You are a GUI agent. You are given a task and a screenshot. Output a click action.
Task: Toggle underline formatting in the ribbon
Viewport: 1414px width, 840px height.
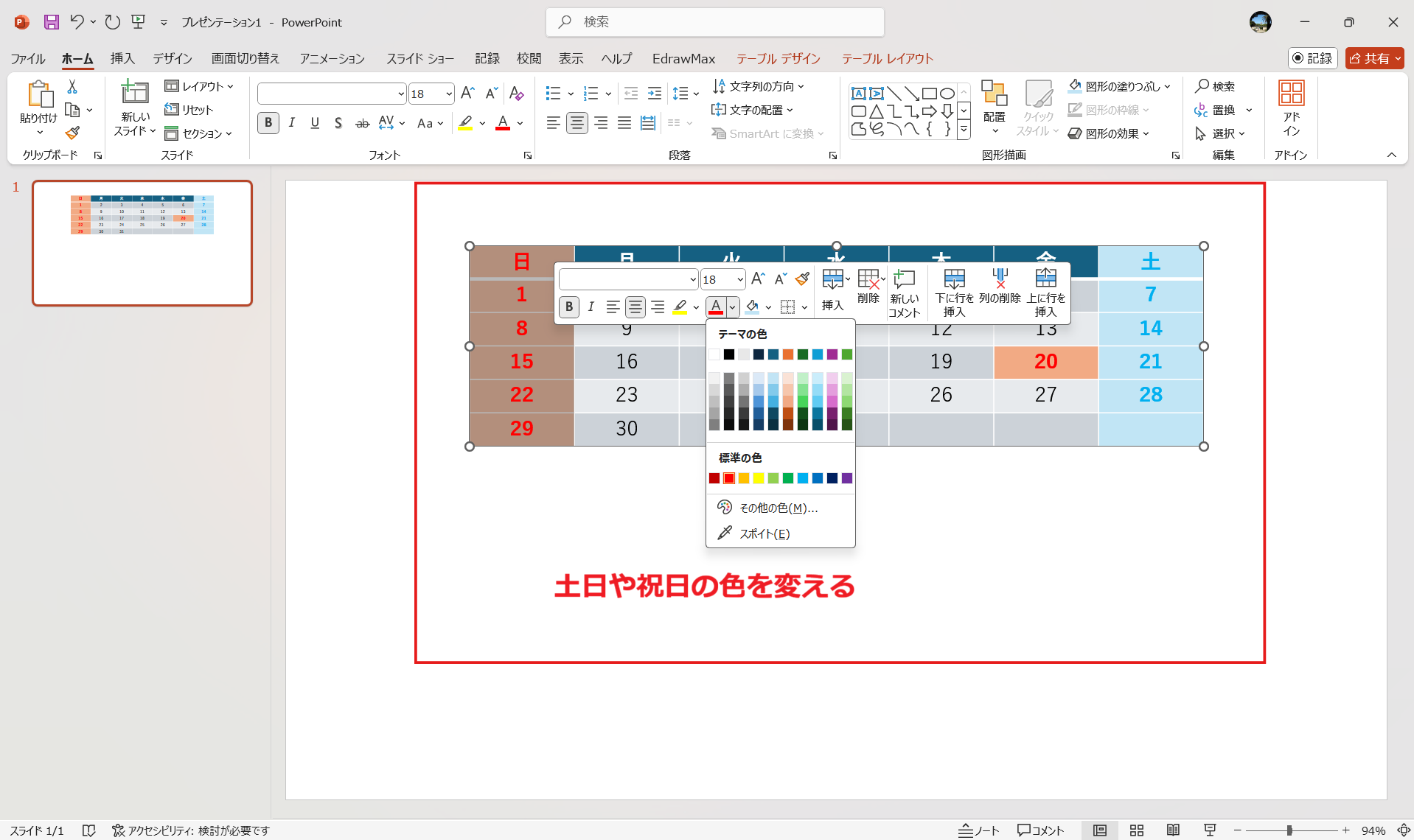click(315, 123)
